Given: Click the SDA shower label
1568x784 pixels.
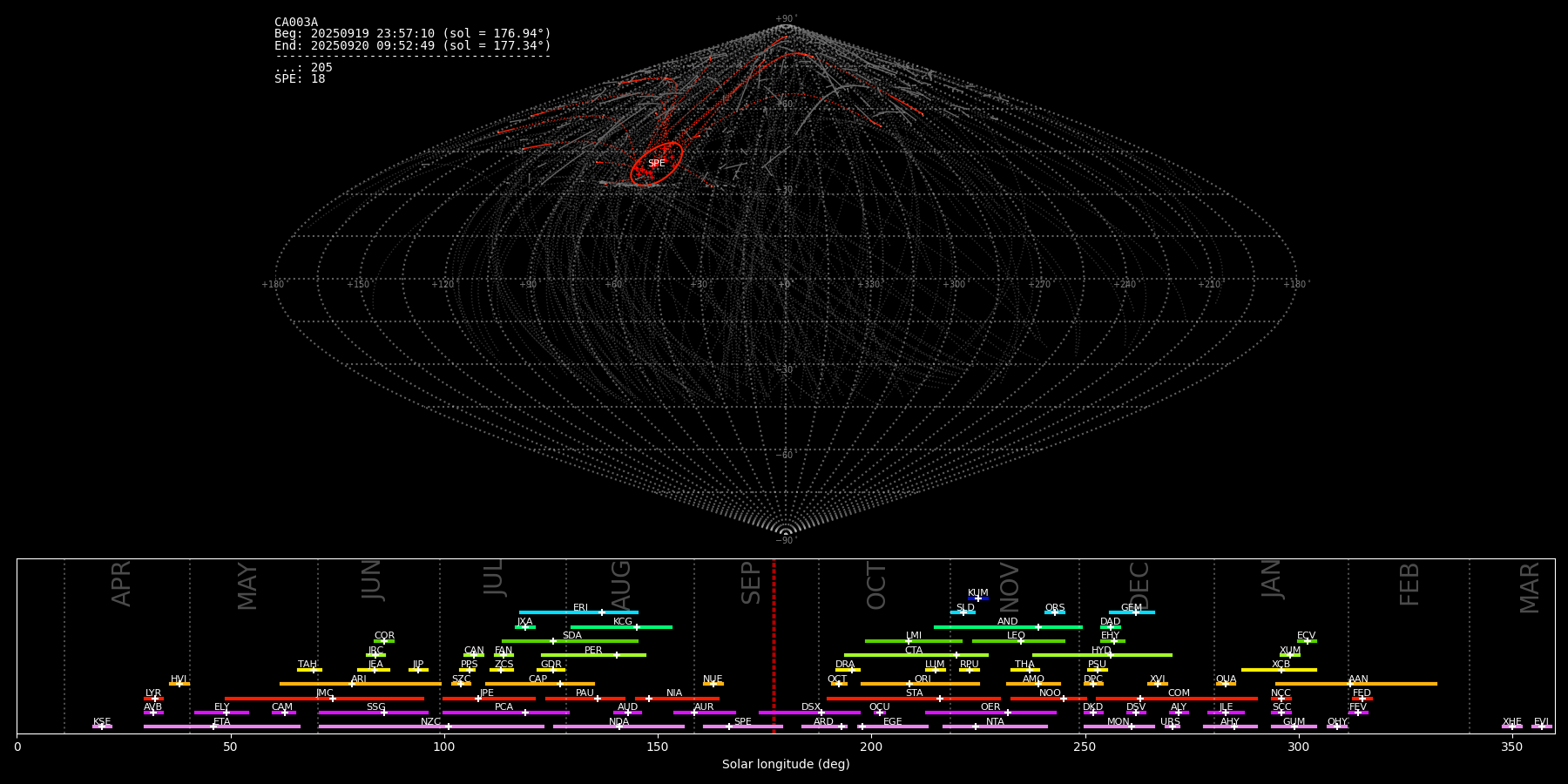Looking at the screenshot, I should pyautogui.click(x=571, y=636).
